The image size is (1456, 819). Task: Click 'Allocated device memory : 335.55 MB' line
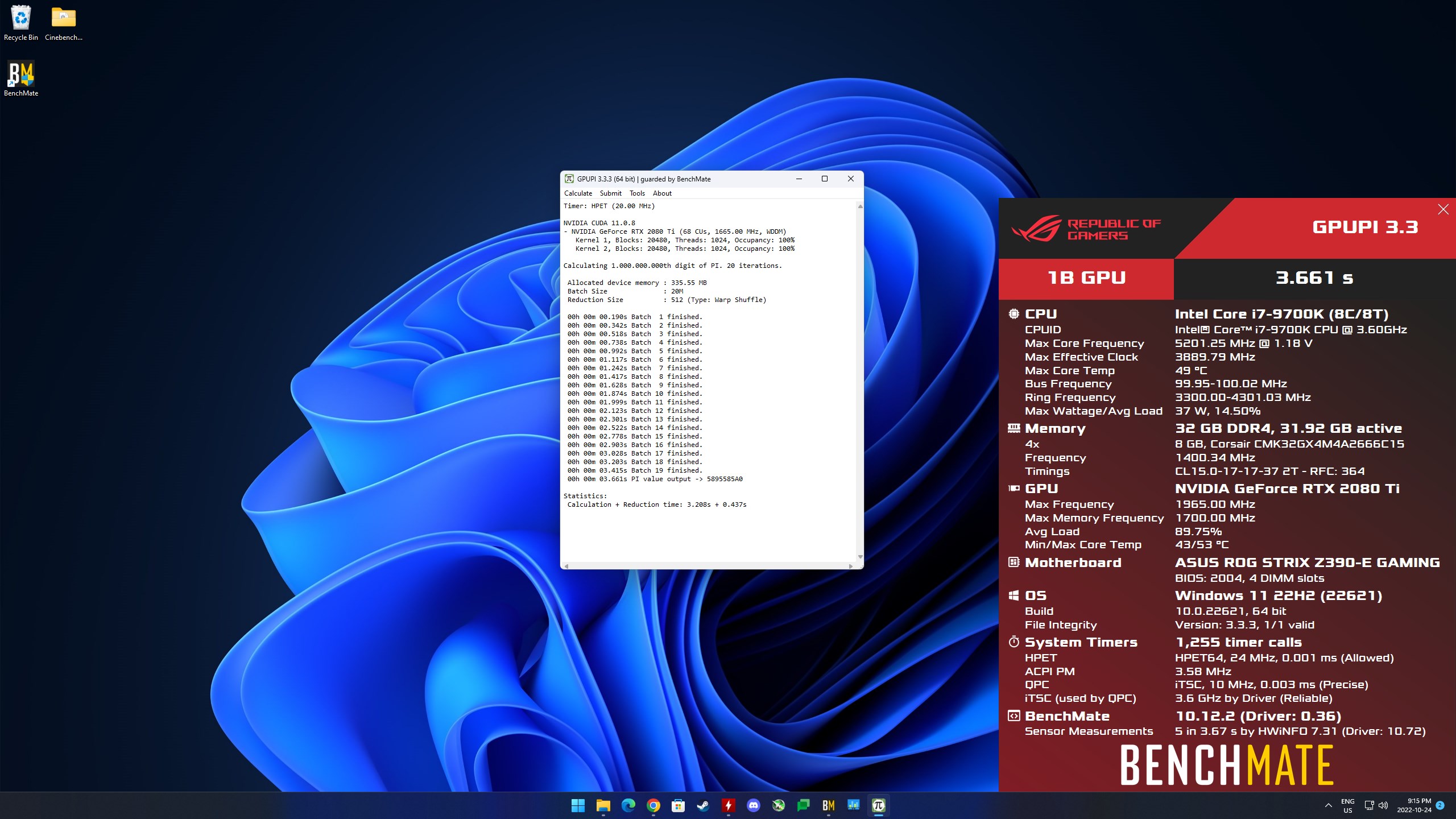click(x=637, y=283)
